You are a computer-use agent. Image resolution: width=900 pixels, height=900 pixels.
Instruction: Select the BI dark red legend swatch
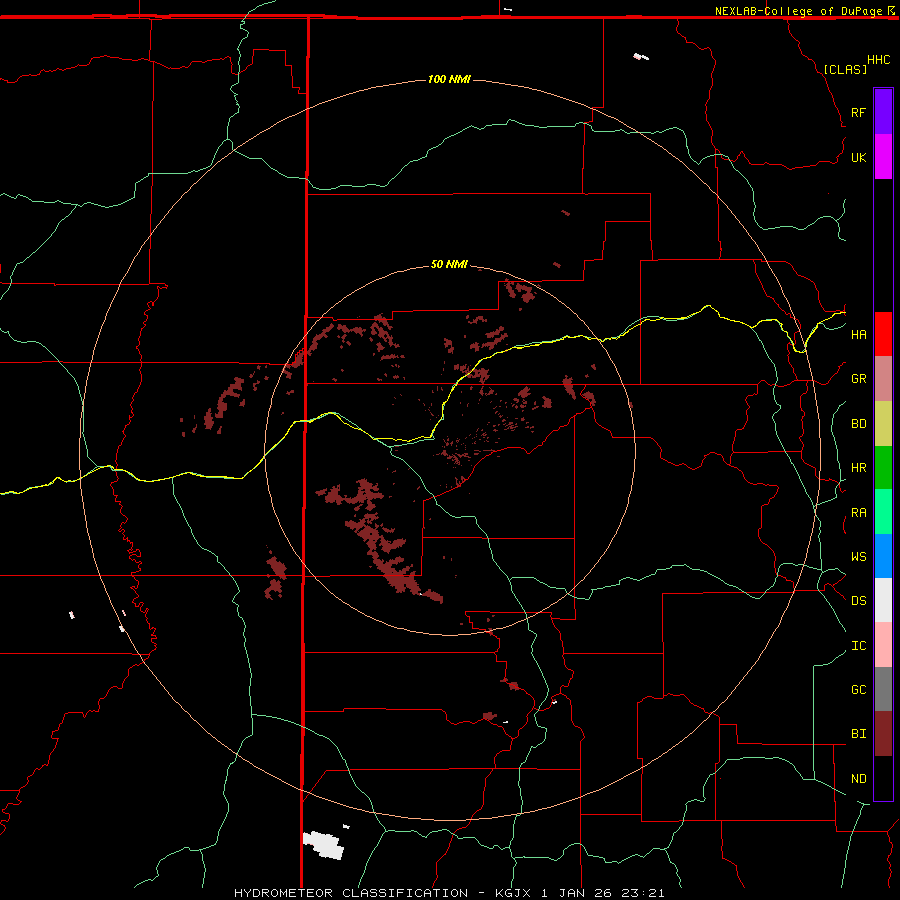pyautogui.click(x=883, y=734)
